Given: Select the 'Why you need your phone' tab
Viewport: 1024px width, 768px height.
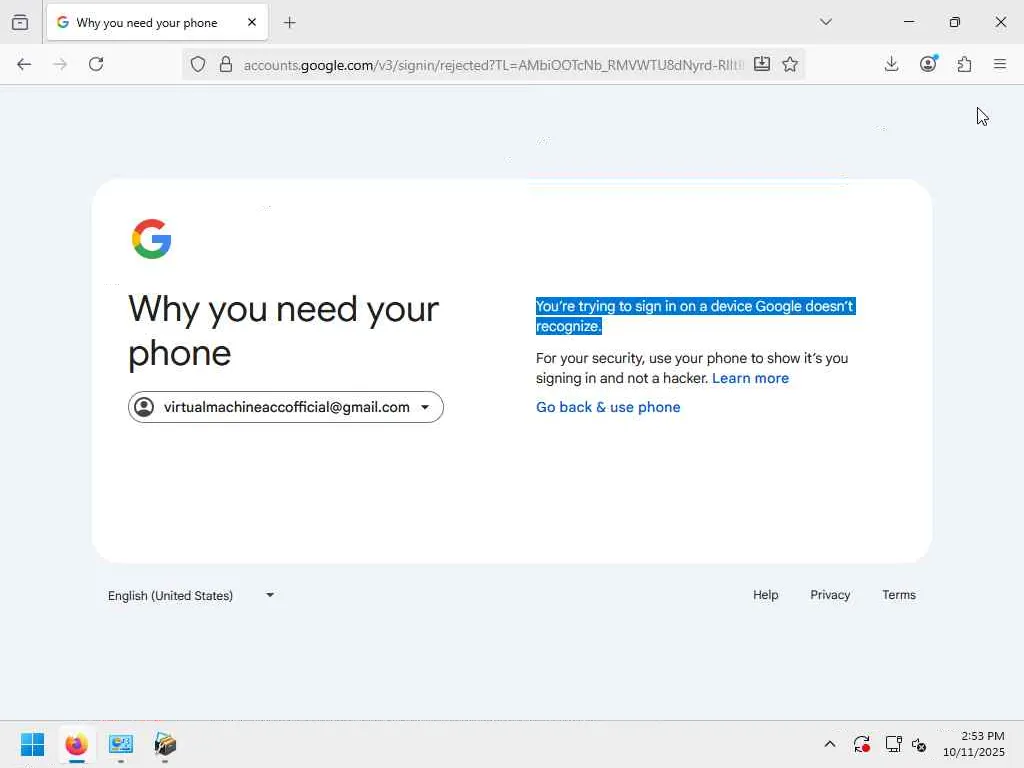Looking at the screenshot, I should coord(157,22).
